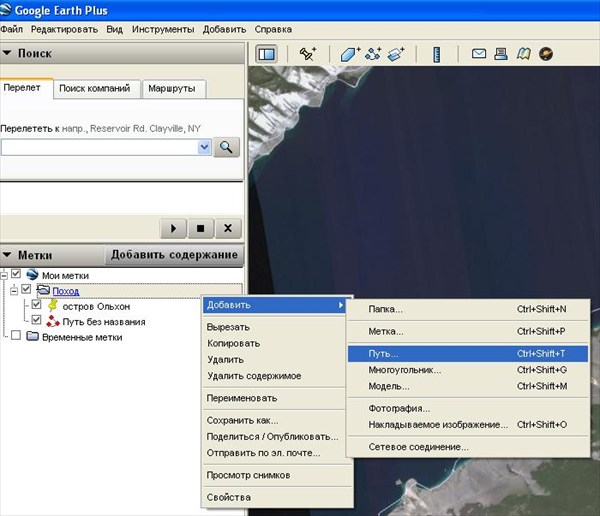Collapse the Поиск panel triangle
The image size is (600, 516).
[7, 53]
